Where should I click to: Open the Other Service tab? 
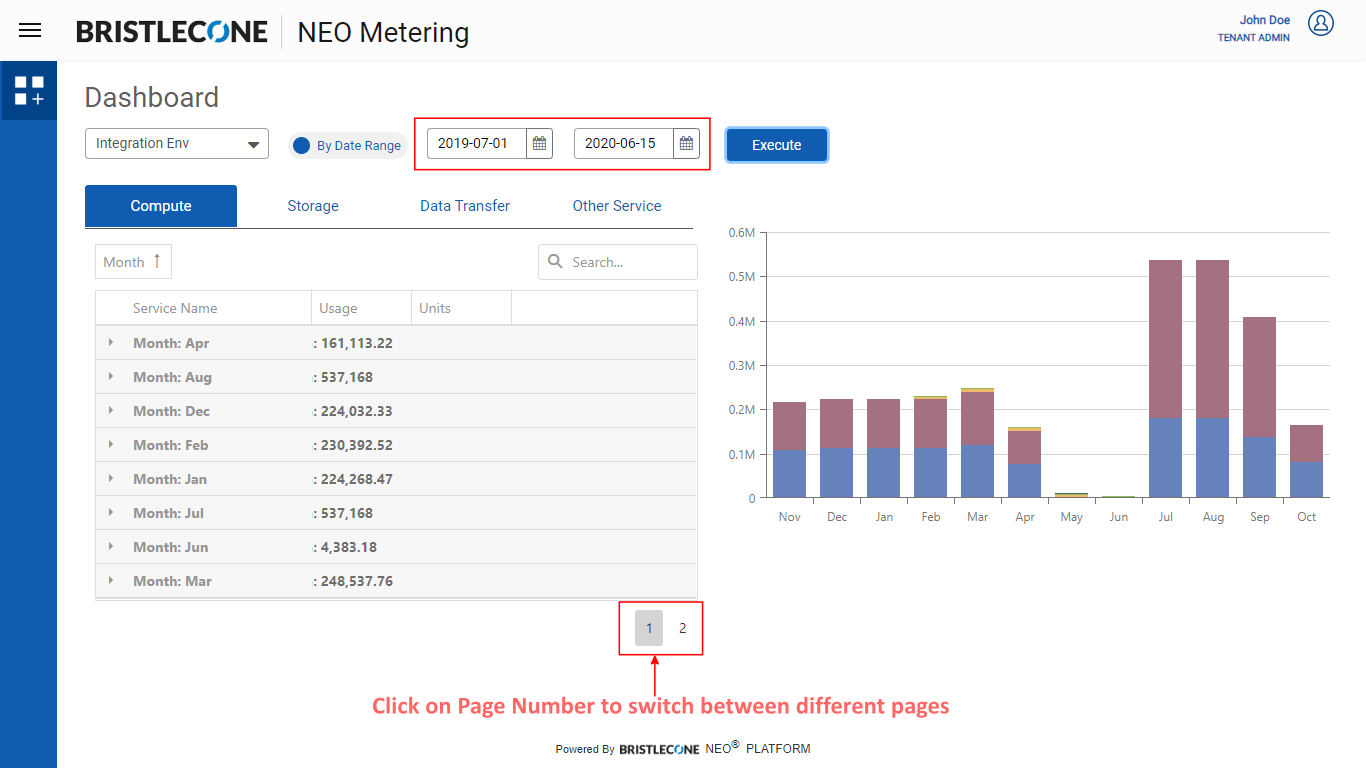coord(617,206)
